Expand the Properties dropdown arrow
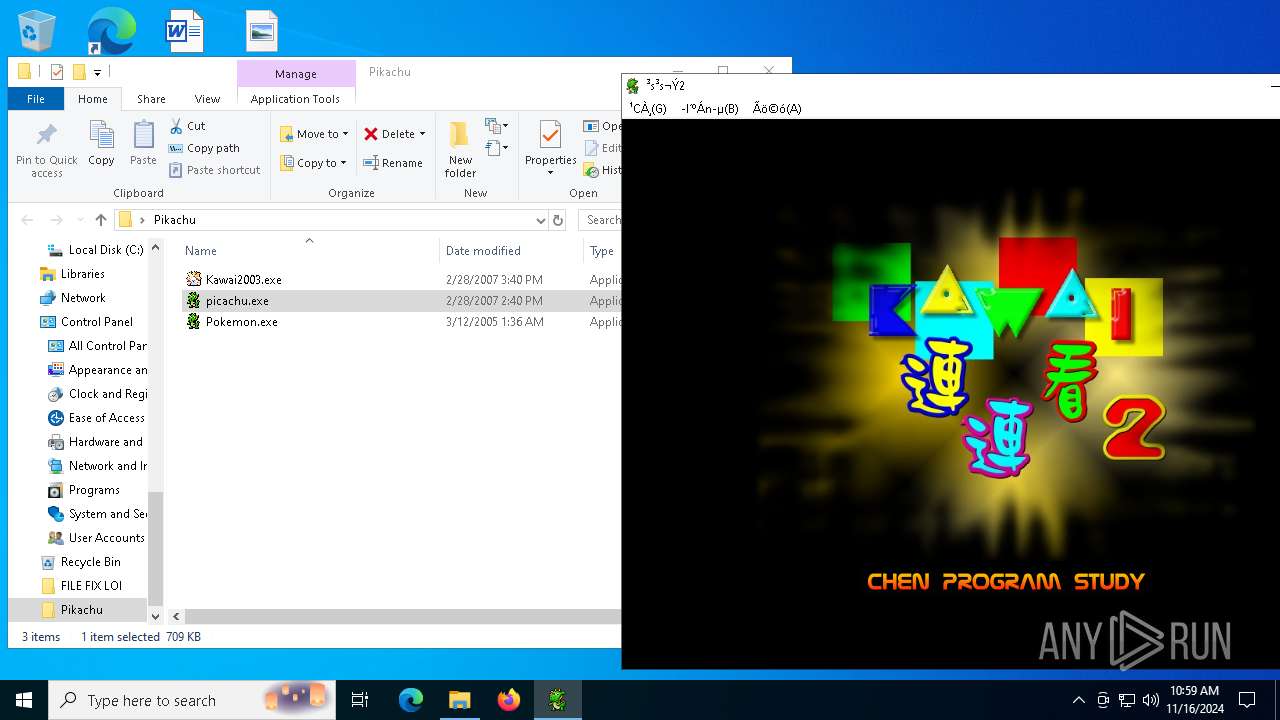This screenshot has width=1280, height=720. tap(550, 173)
